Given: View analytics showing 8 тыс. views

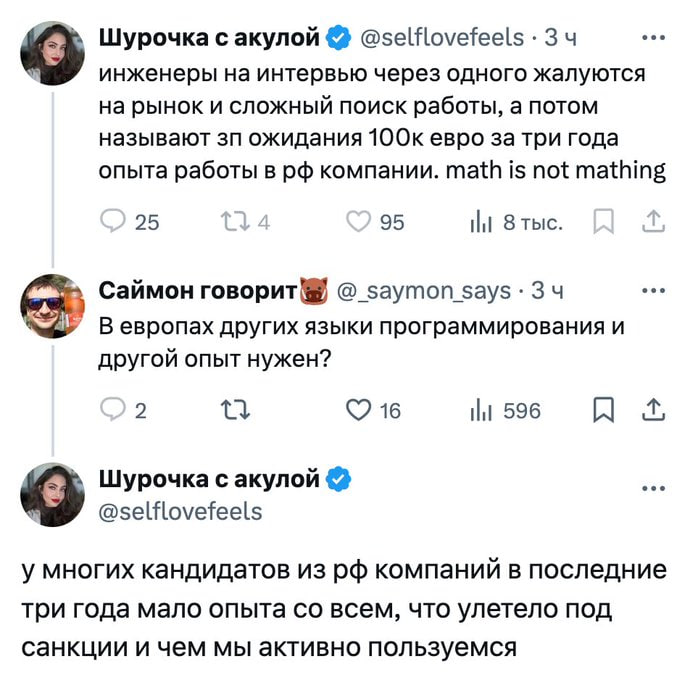Looking at the screenshot, I should pos(479,222).
